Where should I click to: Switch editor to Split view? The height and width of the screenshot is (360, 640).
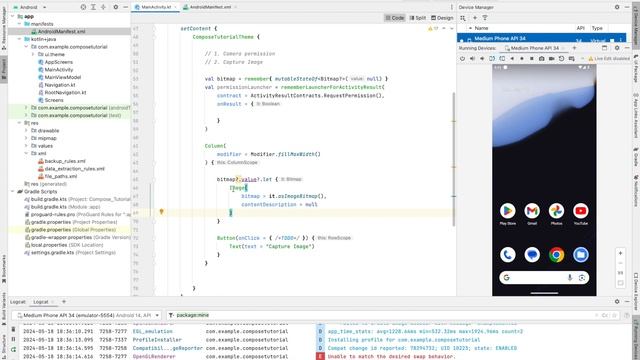[x=418, y=18]
